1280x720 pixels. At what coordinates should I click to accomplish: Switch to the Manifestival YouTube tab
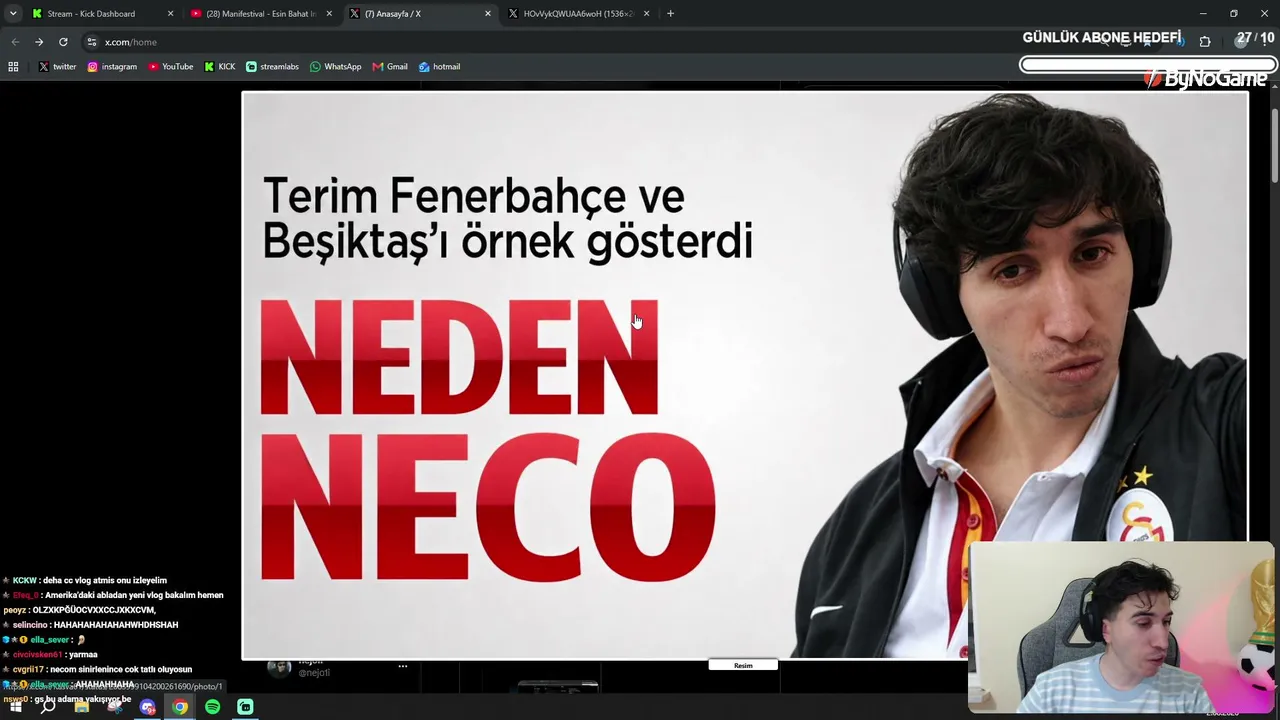coord(260,14)
